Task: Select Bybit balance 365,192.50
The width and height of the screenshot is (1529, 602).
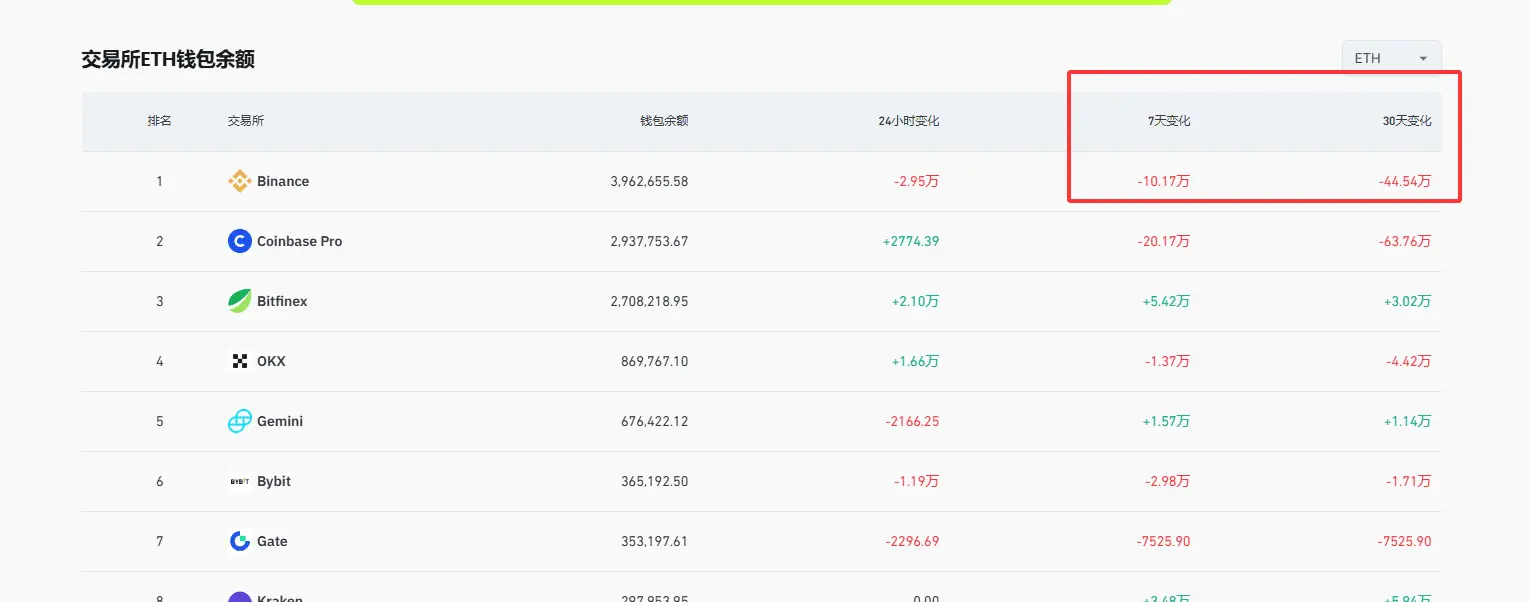Action: tap(655, 481)
